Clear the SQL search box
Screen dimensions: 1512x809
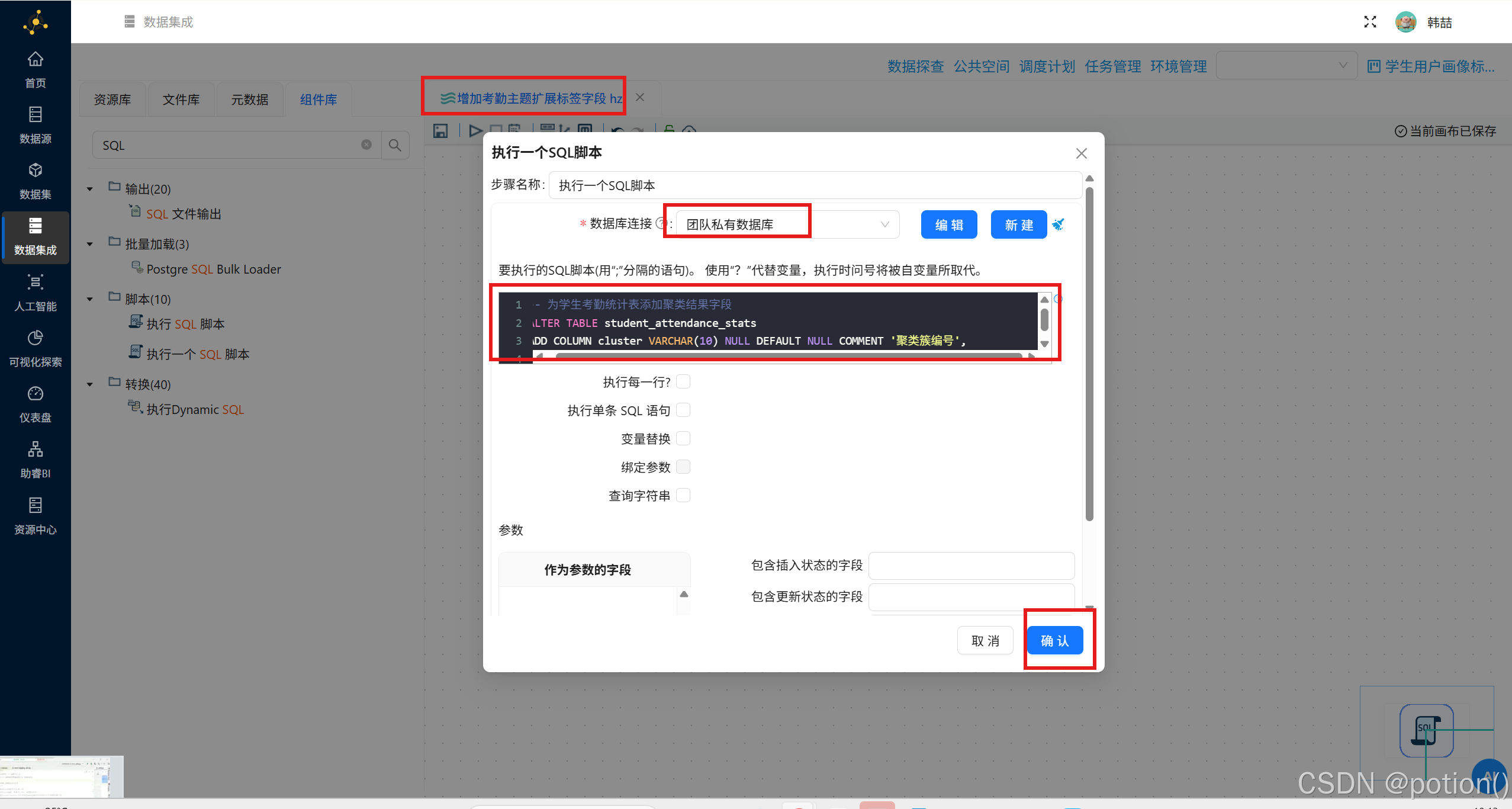[x=366, y=145]
